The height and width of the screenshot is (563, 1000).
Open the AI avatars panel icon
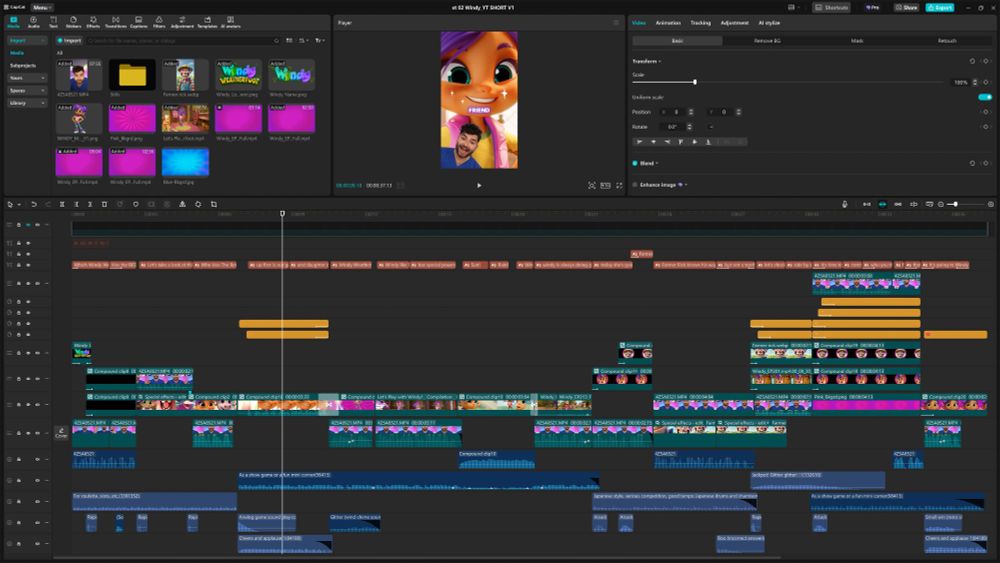tap(230, 22)
